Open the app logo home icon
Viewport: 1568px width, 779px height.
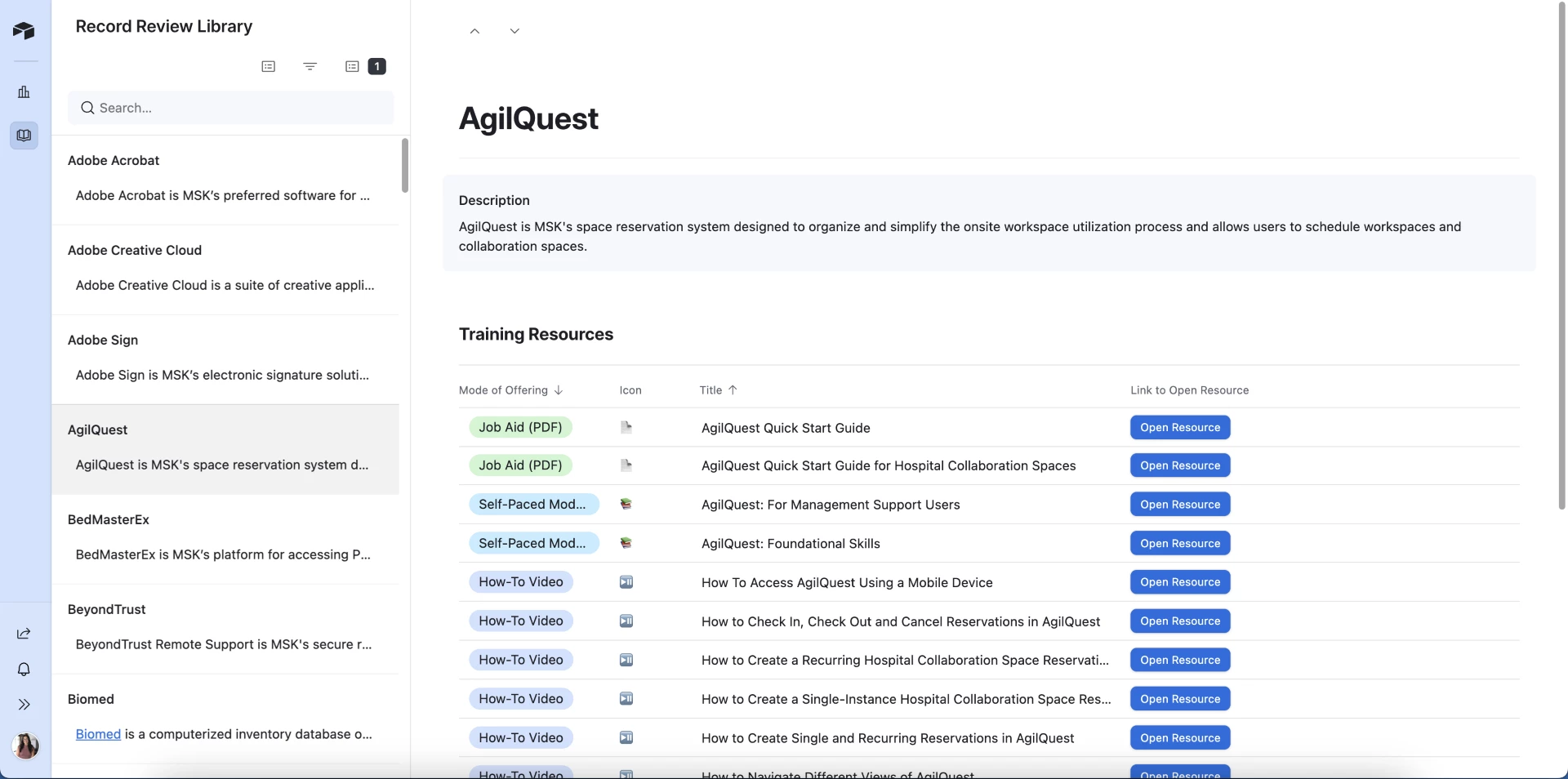tap(24, 31)
